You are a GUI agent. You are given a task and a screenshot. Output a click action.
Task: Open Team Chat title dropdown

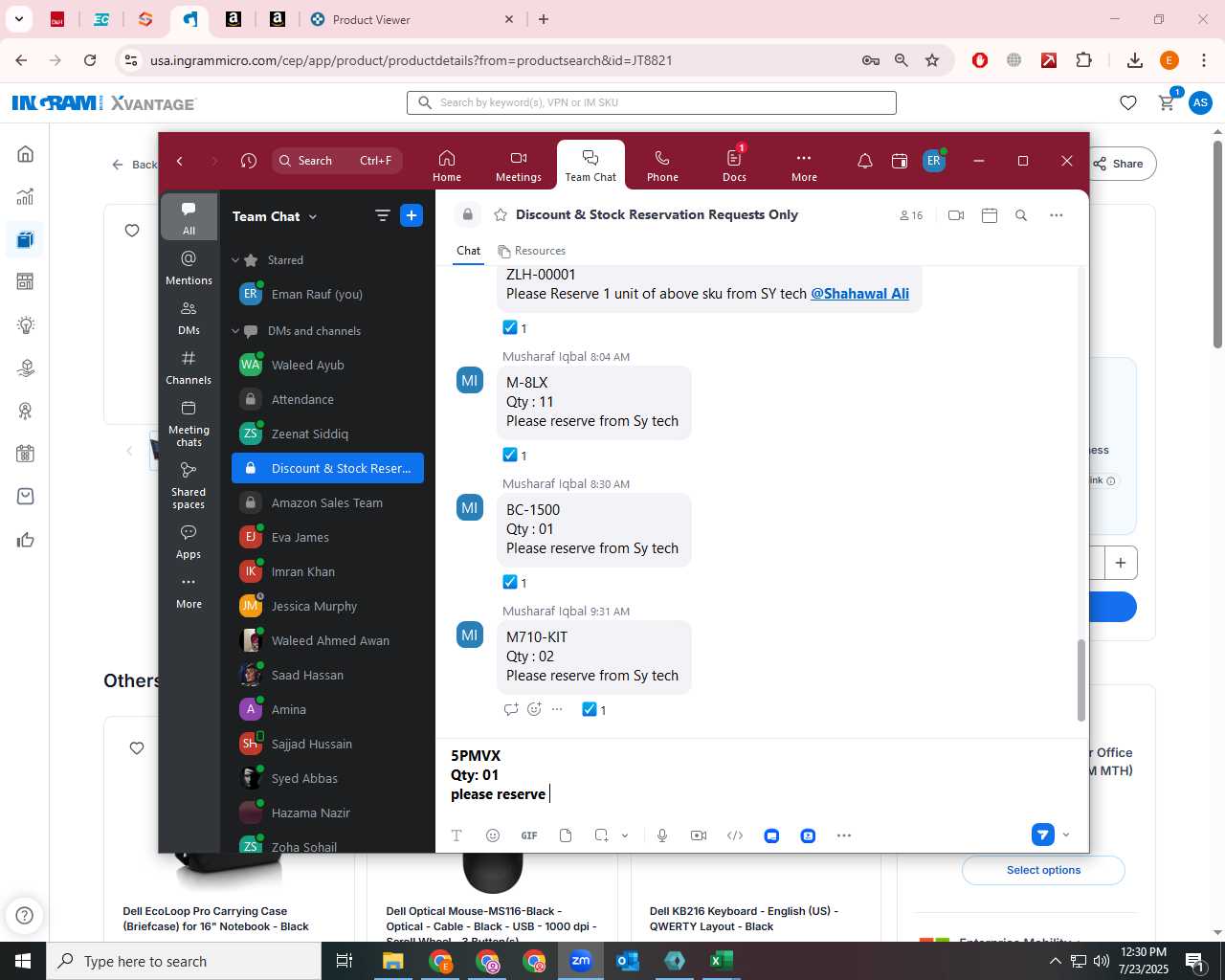pos(275,216)
